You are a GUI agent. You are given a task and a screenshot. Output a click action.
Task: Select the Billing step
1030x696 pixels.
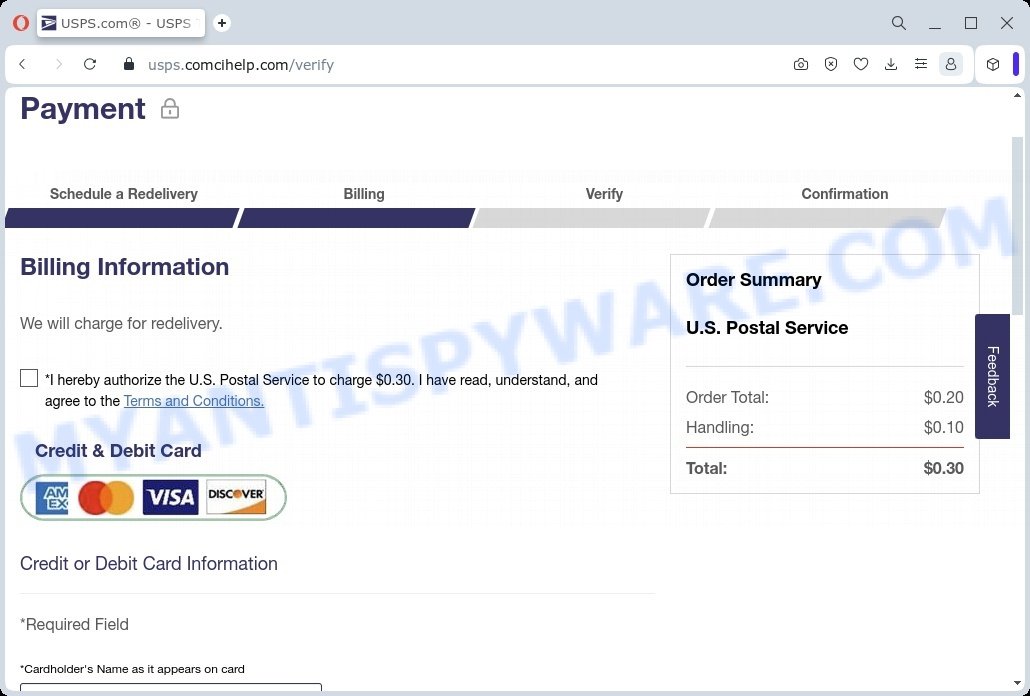tap(357, 205)
